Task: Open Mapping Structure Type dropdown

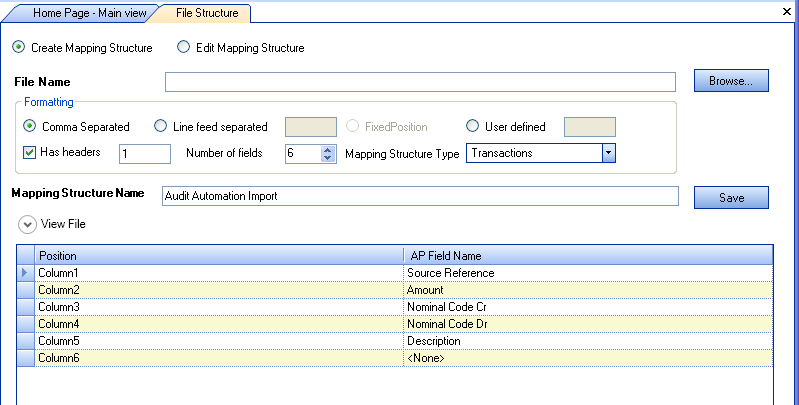Action: [608, 153]
